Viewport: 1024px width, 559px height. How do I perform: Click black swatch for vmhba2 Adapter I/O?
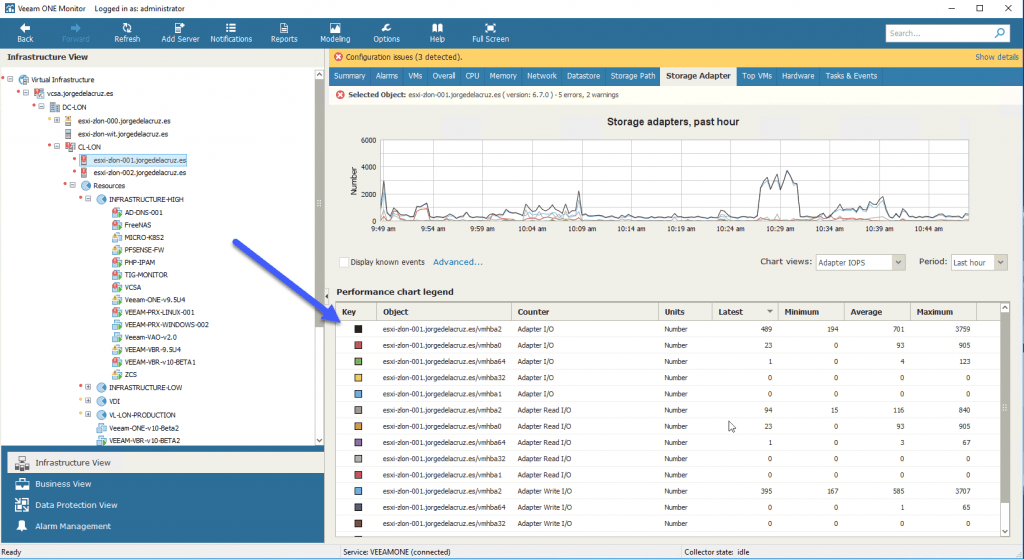pos(358,329)
